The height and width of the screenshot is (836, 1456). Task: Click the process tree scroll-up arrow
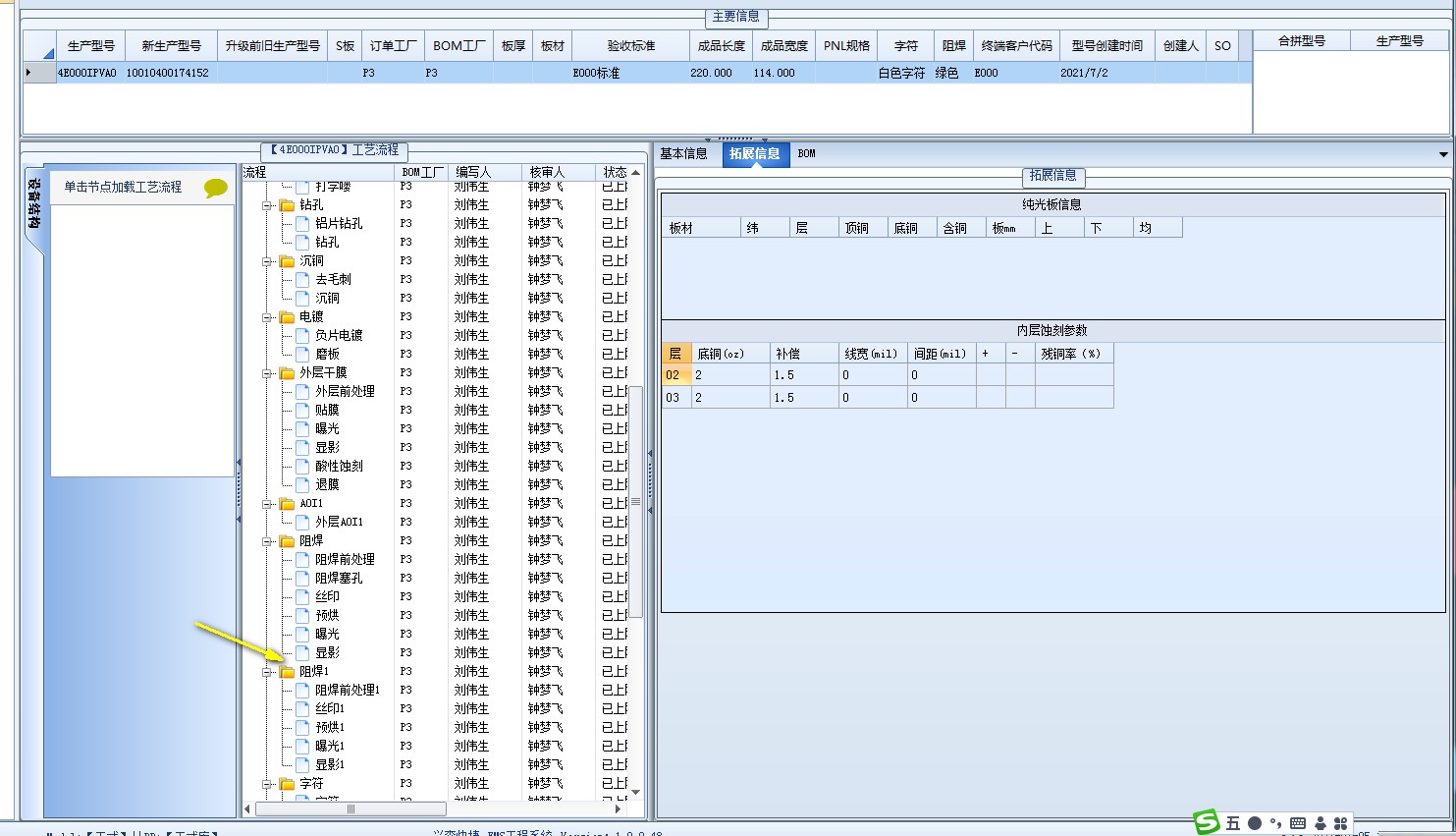point(636,173)
